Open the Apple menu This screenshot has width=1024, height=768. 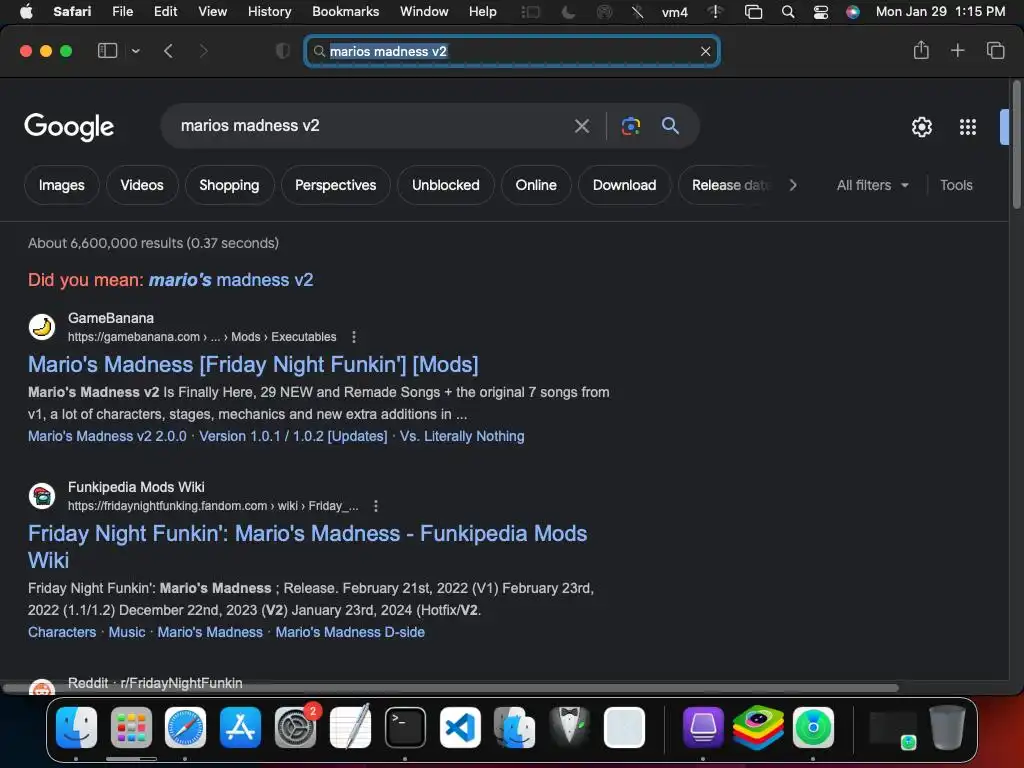click(x=26, y=12)
